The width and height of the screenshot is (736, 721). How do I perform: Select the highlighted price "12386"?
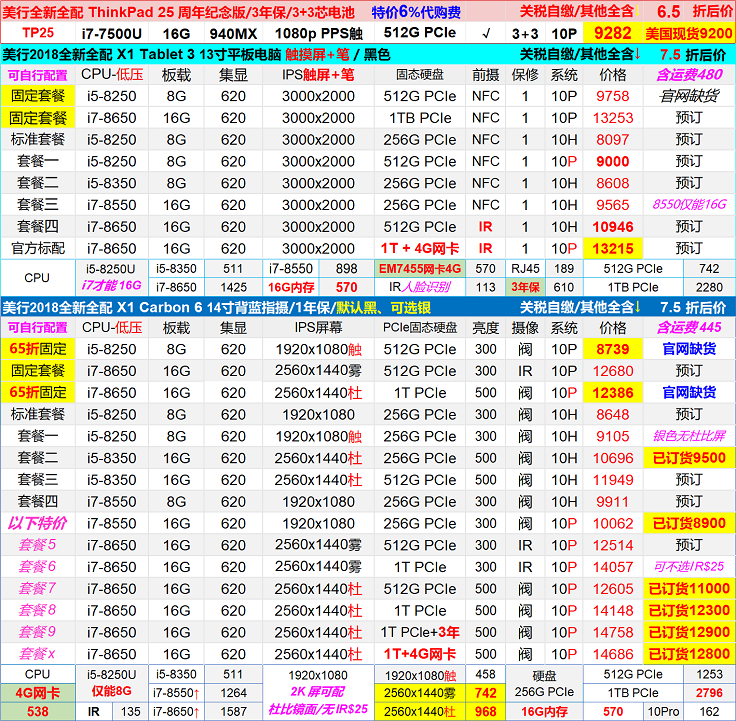click(x=613, y=393)
